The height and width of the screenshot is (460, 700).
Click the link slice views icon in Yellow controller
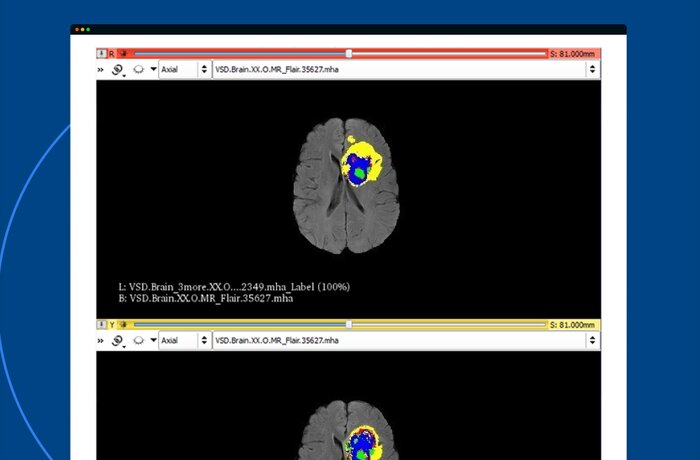pyautogui.click(x=118, y=341)
